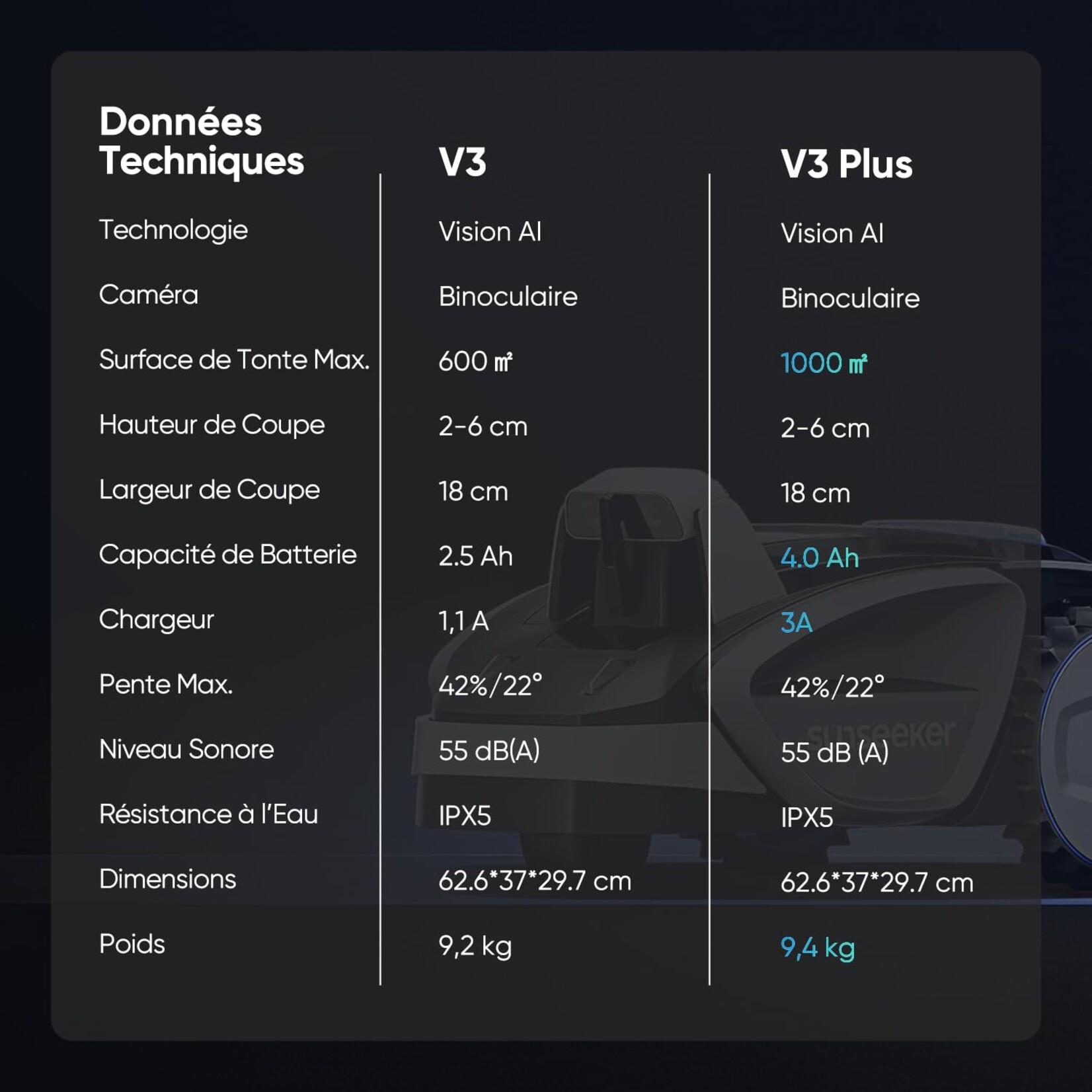This screenshot has height=1092, width=1092.
Task: Click the 600 m² value
Action: (475, 362)
